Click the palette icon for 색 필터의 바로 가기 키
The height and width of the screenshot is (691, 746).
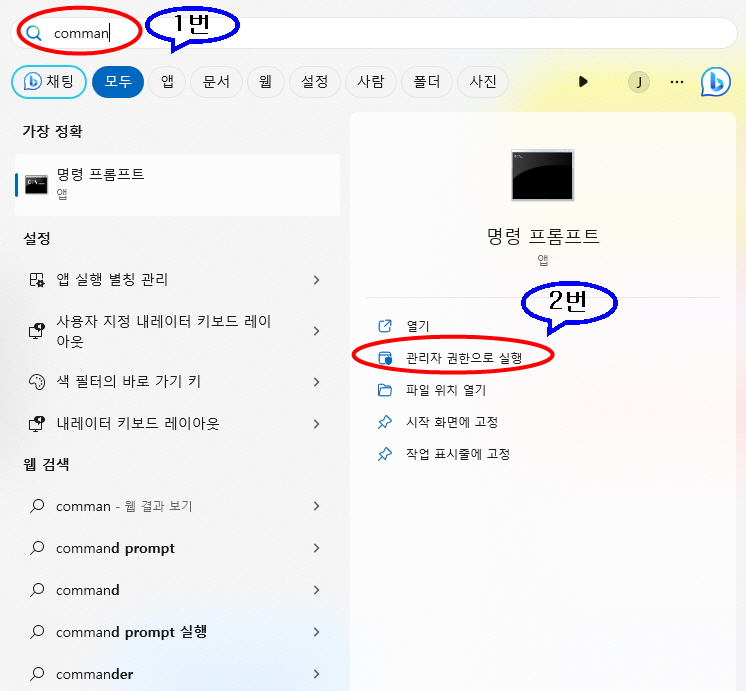[37, 382]
